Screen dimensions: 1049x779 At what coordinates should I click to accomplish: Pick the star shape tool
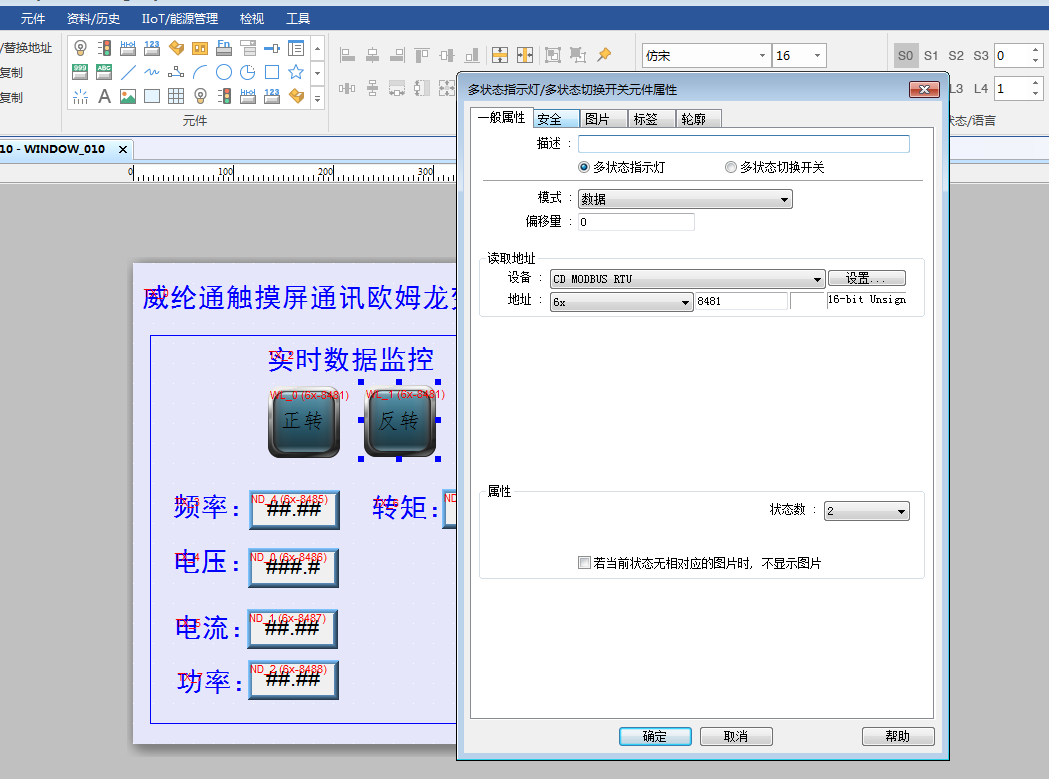click(296, 72)
